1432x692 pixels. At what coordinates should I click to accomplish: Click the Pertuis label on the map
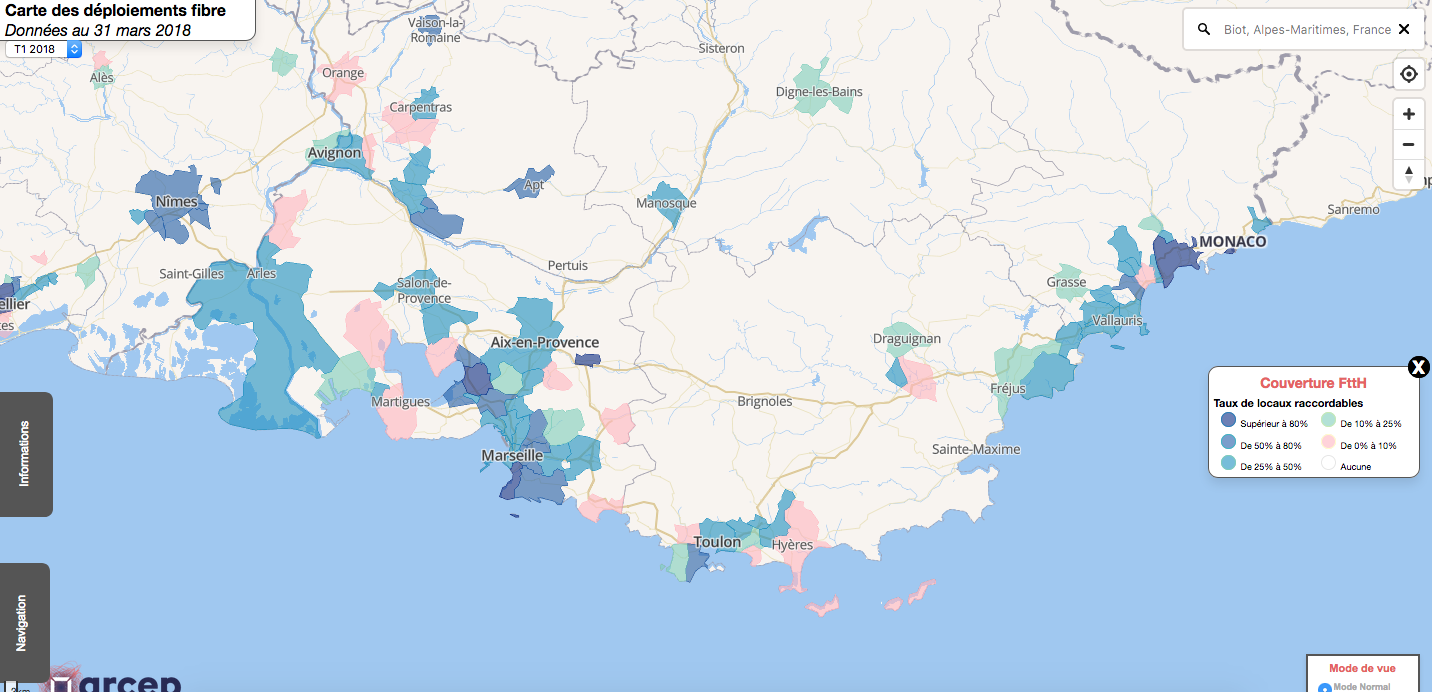568,266
